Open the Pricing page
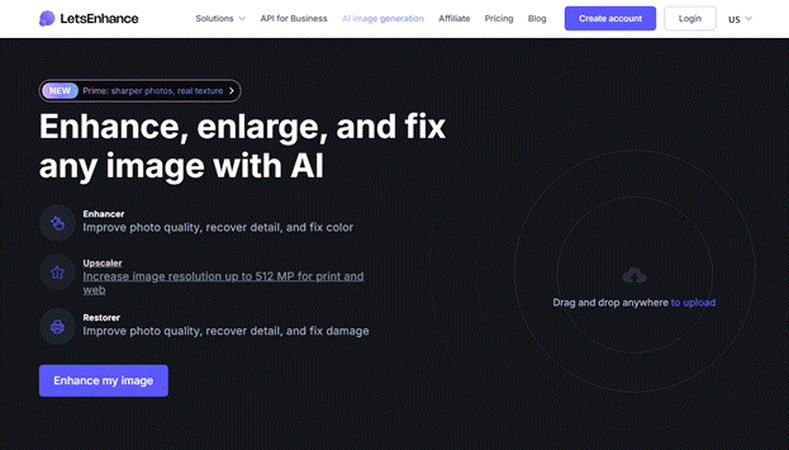 [x=499, y=19]
